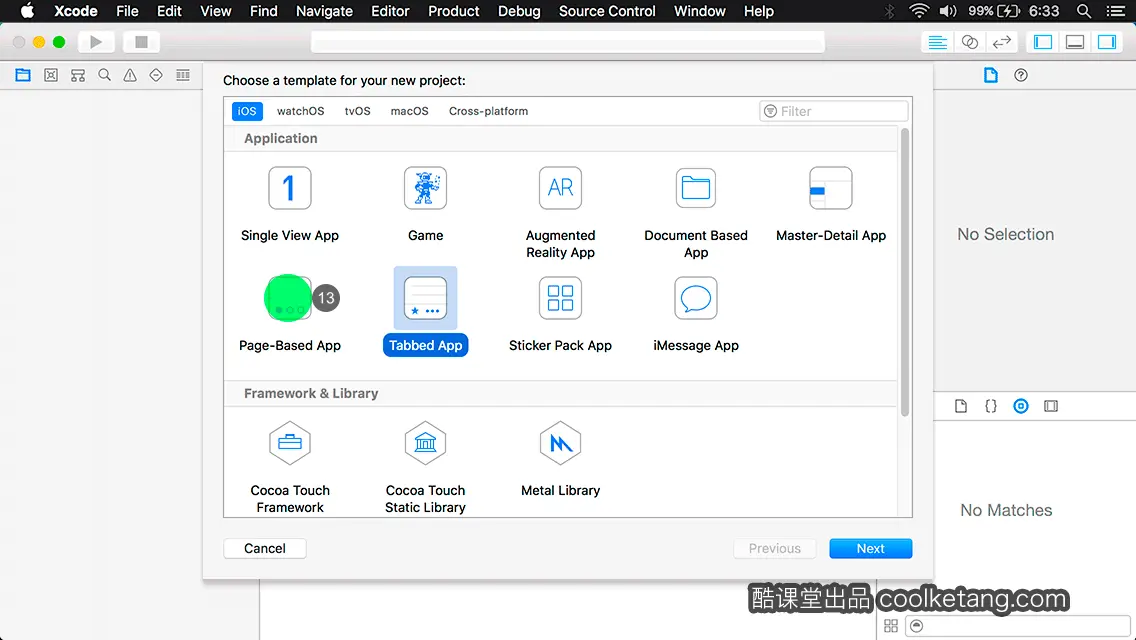The image size is (1136, 640).
Task: Toggle the Navigator panel visibility
Action: [x=1043, y=42]
